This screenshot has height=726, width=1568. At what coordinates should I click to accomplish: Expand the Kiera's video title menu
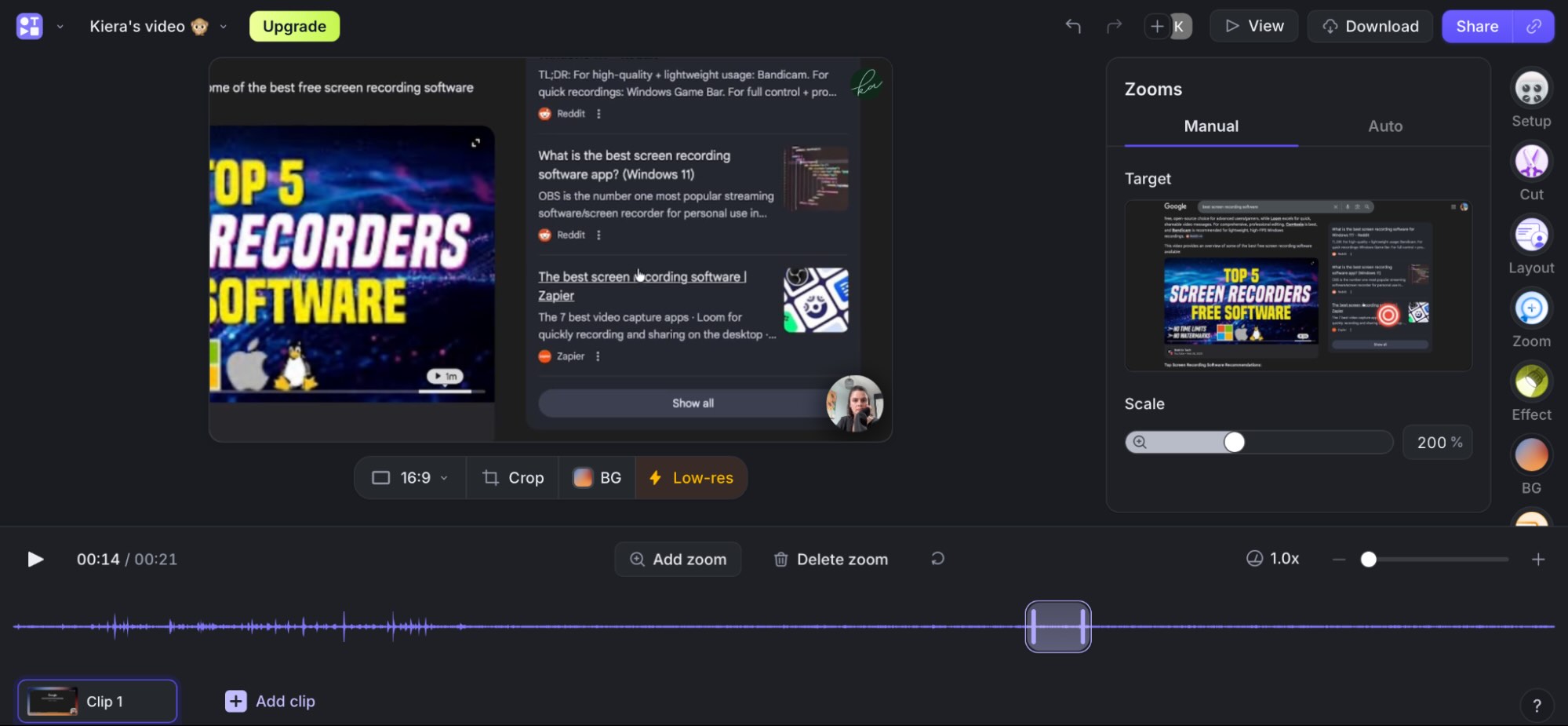(224, 26)
